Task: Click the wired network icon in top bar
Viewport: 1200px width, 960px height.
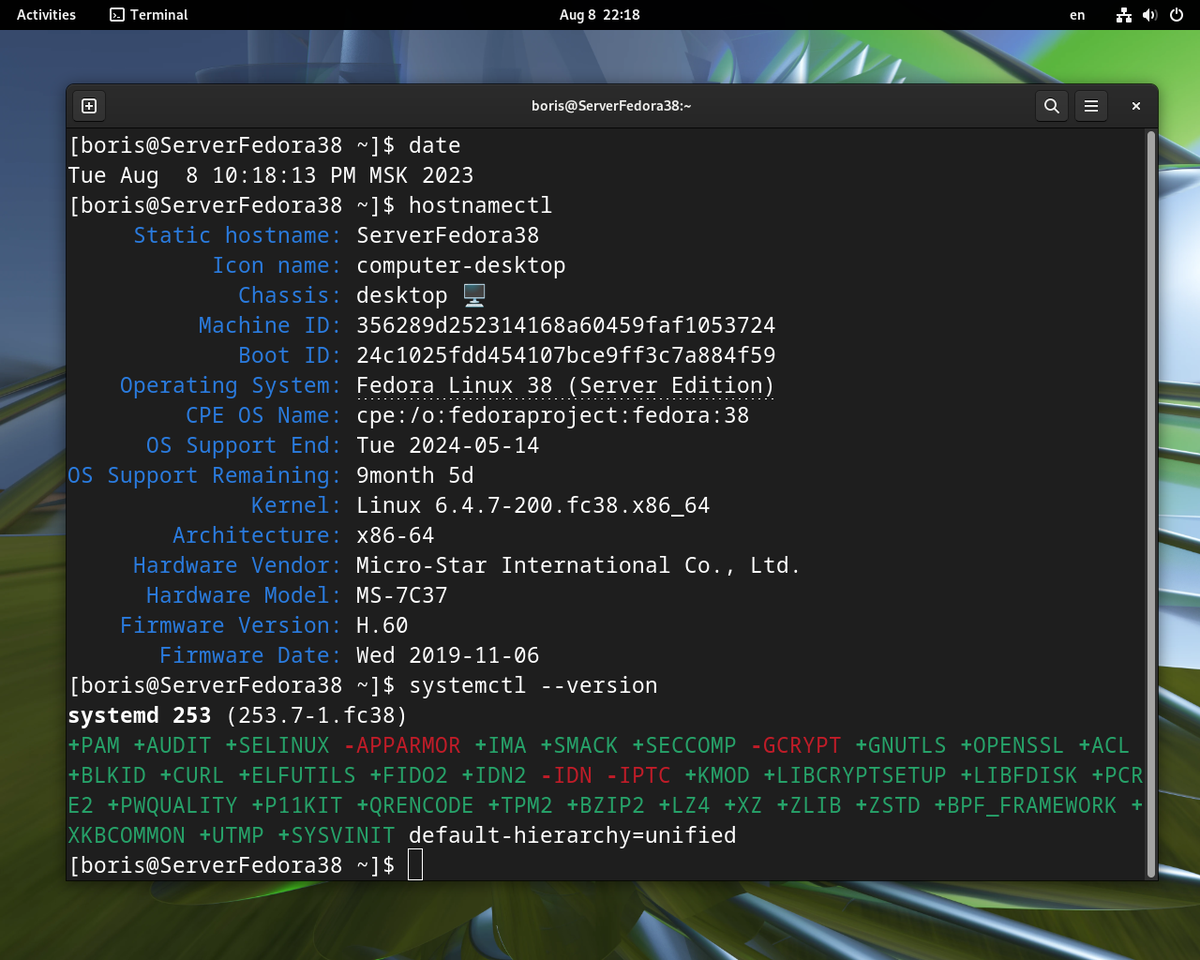Action: coord(1124,15)
